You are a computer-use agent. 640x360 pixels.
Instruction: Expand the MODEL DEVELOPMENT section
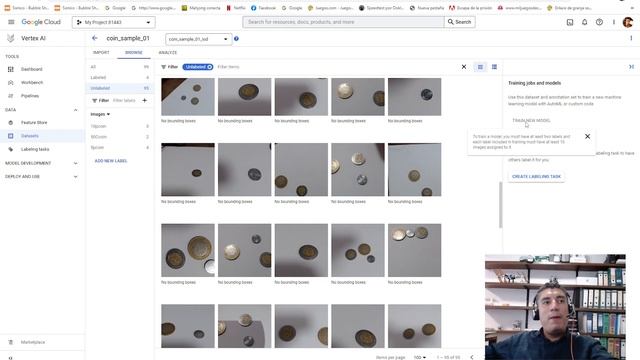(x=76, y=163)
